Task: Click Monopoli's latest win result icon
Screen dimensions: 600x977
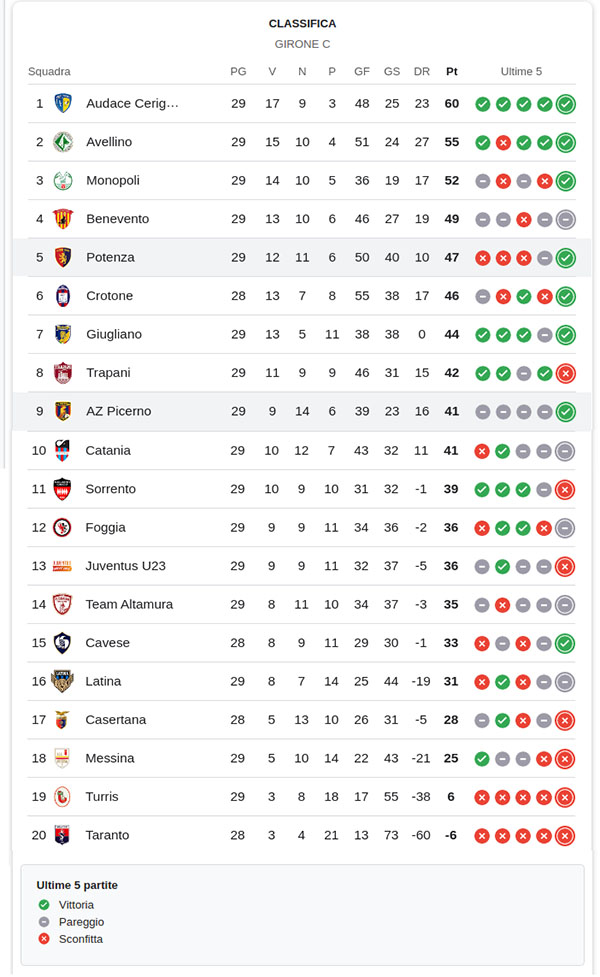Action: (566, 181)
